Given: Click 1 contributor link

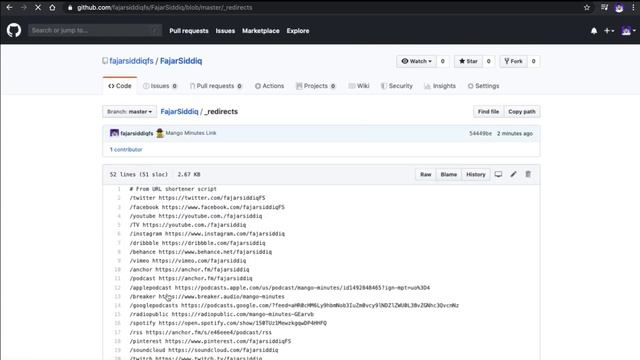Looking at the screenshot, I should tap(126, 149).
